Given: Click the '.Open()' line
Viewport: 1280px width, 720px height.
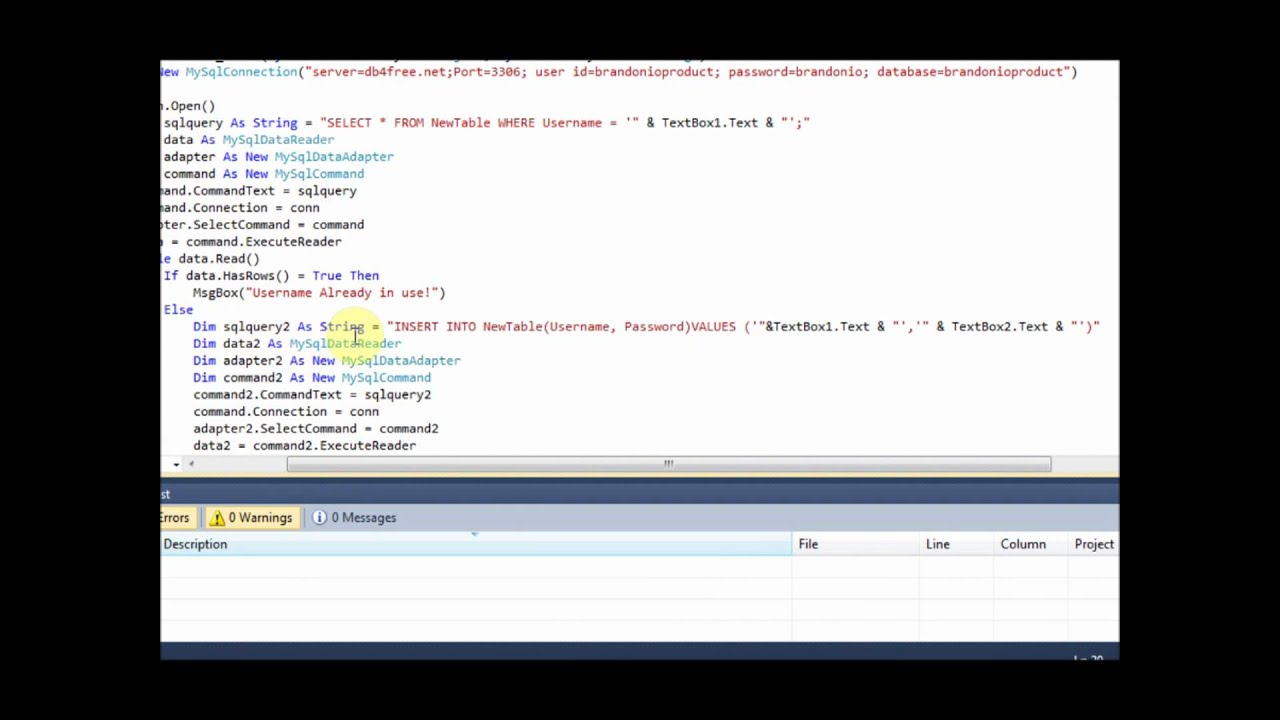Looking at the screenshot, I should (188, 105).
